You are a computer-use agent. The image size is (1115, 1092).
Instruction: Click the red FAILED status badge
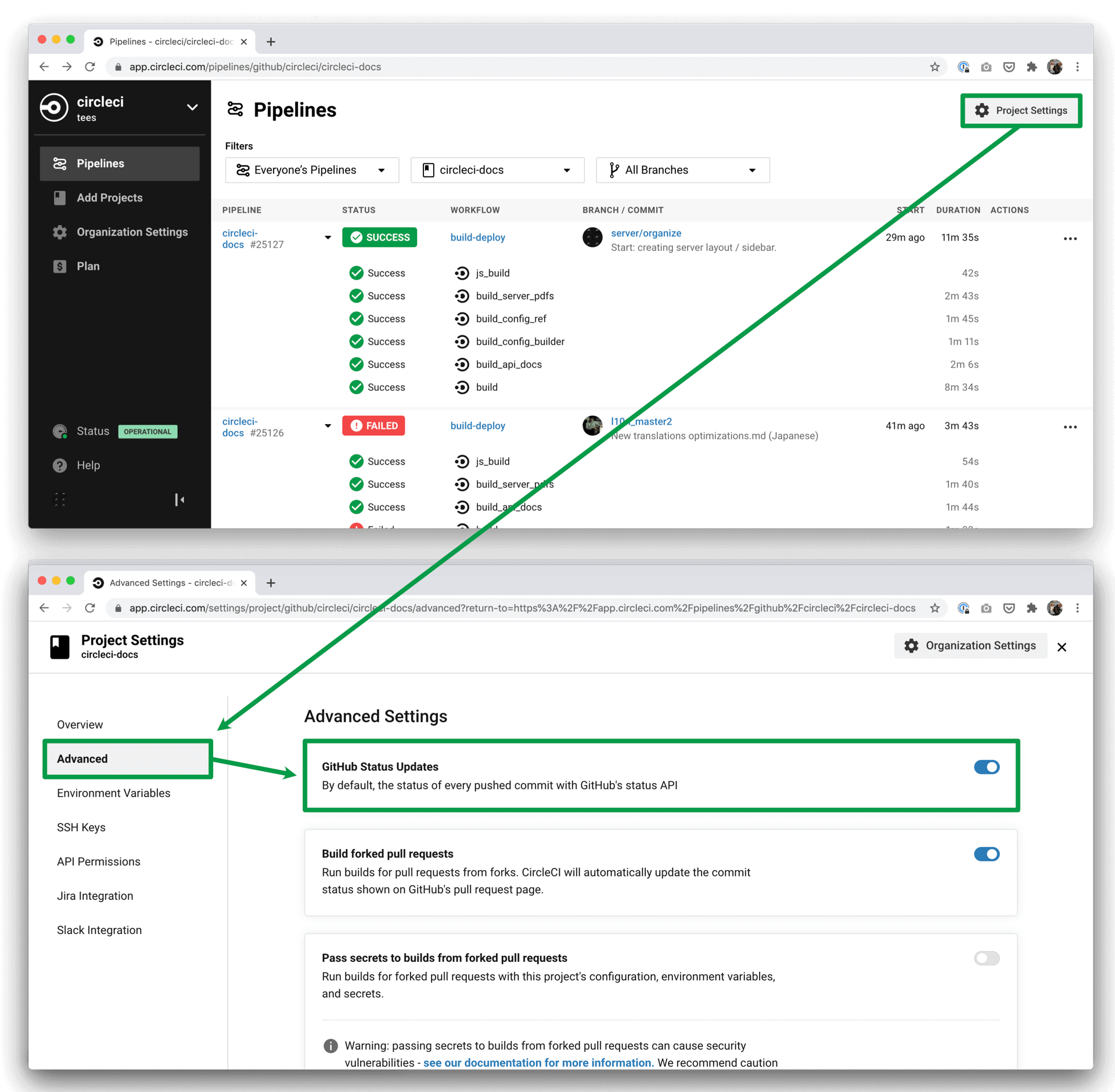click(373, 426)
